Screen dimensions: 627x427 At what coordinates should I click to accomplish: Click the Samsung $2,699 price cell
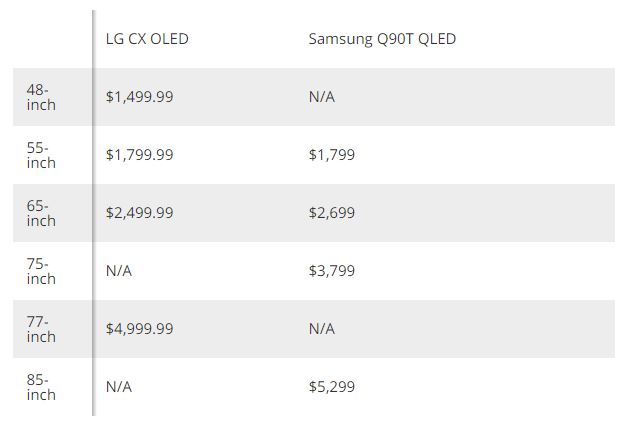pyautogui.click(x=332, y=213)
